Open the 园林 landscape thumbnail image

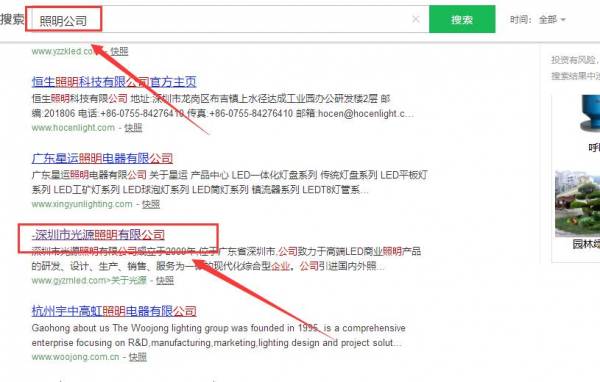click(x=577, y=204)
